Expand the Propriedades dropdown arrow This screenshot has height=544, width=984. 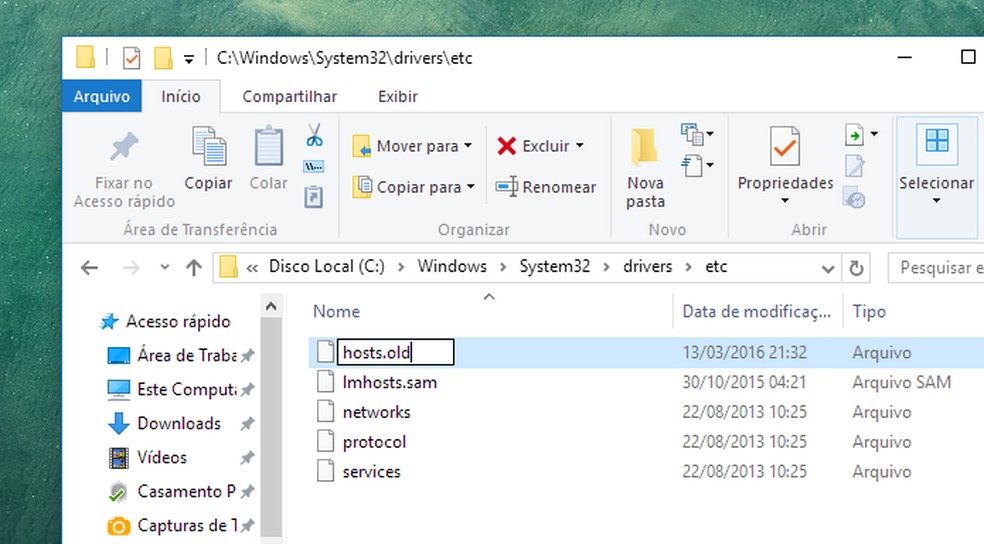785,201
